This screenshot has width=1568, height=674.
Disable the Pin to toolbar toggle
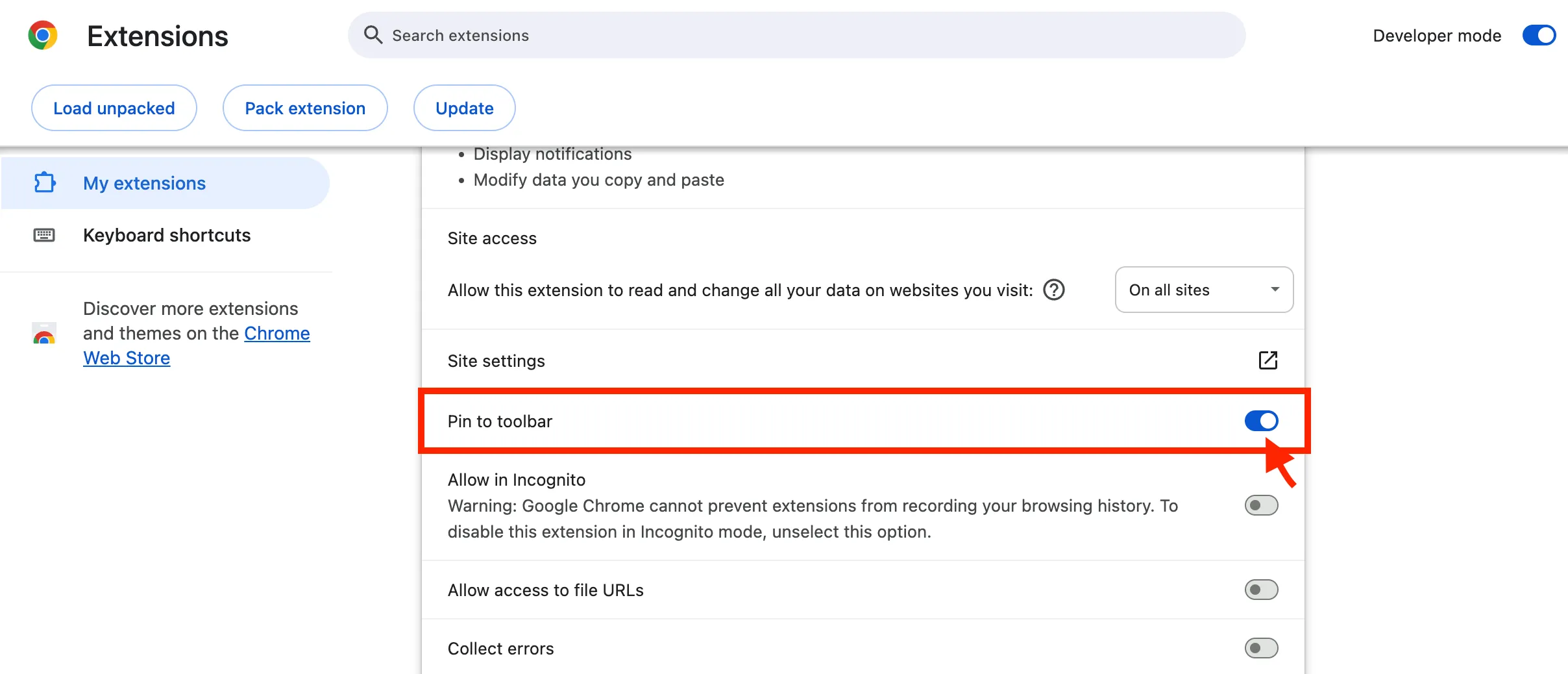coord(1261,421)
